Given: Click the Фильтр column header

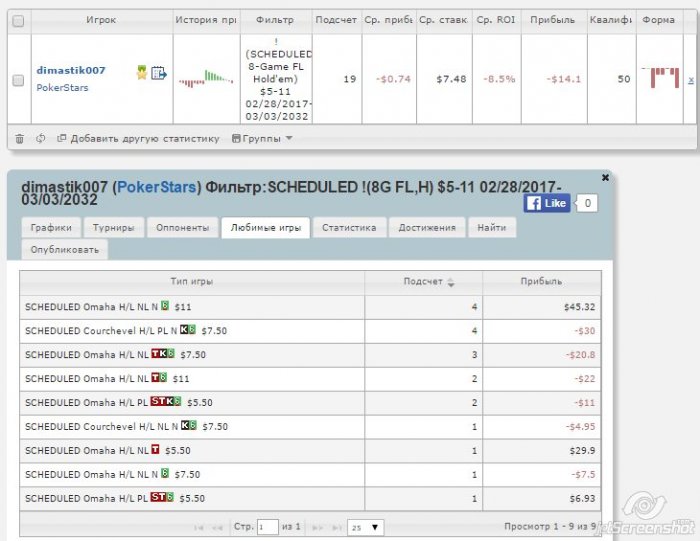Looking at the screenshot, I should 275,20.
